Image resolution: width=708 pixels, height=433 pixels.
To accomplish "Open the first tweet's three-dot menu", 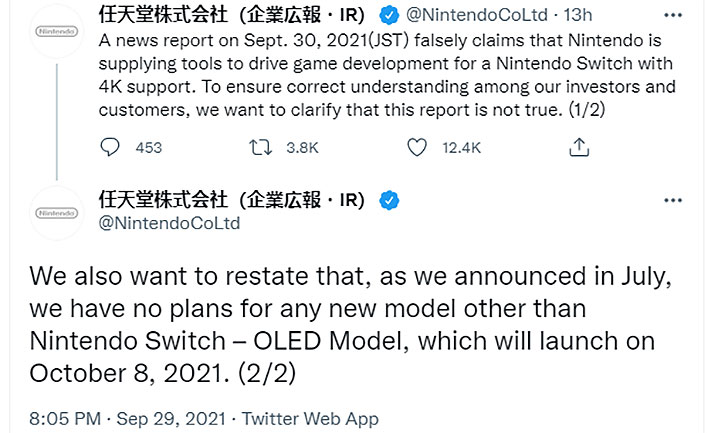I will pyautogui.click(x=673, y=15).
